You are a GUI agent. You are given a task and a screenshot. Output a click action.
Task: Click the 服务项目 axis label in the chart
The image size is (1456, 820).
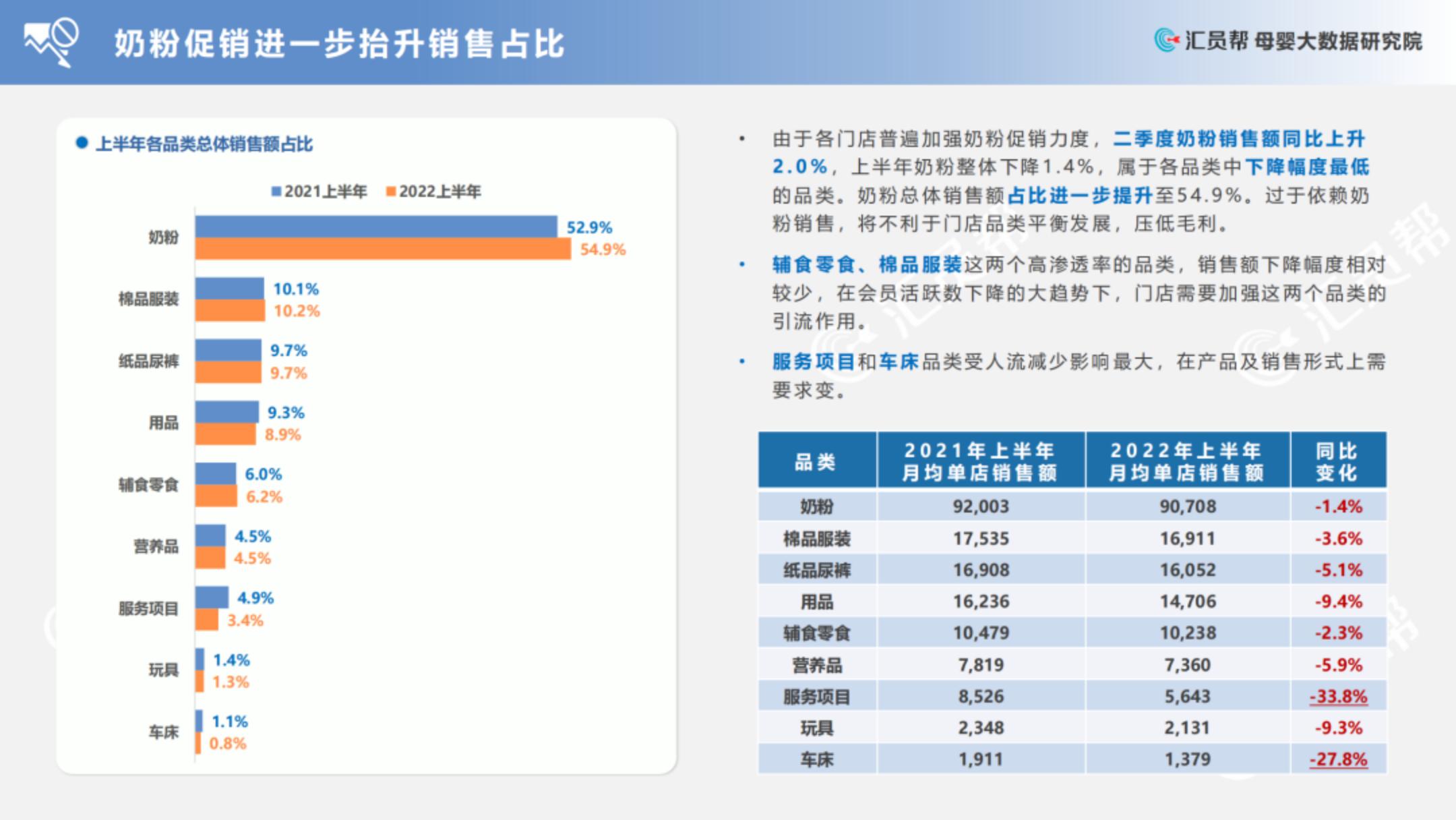pos(149,608)
